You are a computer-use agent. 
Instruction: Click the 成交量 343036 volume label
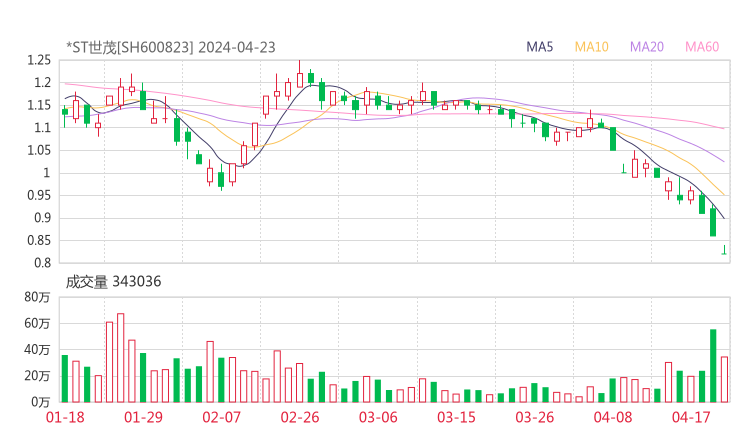pyautogui.click(x=113, y=282)
